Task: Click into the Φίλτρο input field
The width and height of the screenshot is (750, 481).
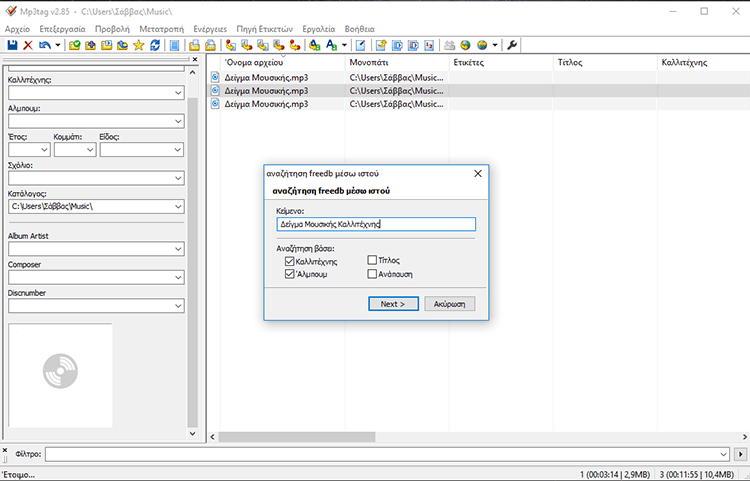Action: tap(387, 454)
